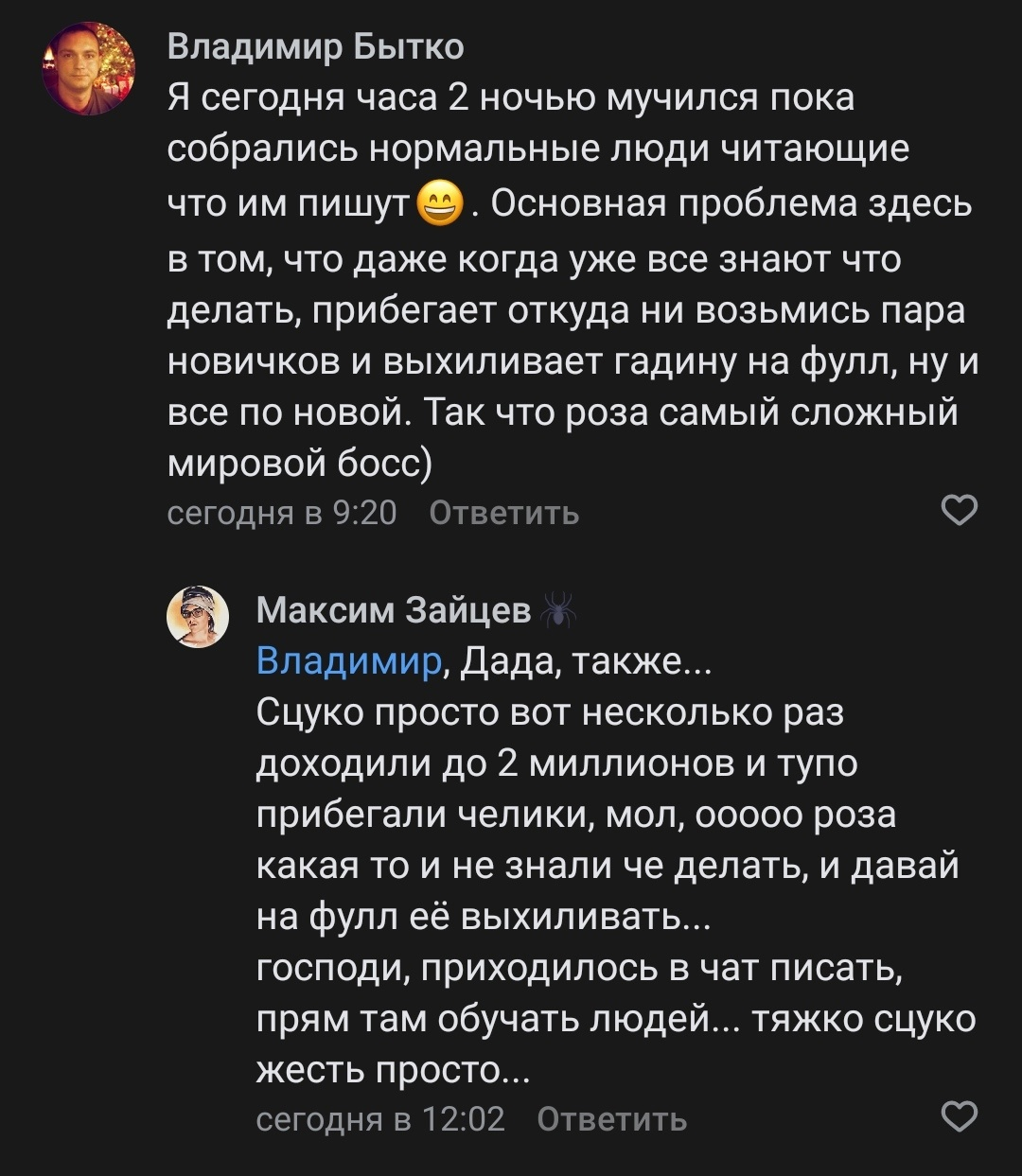Image resolution: width=1022 pixels, height=1176 pixels.
Task: Click the text 'Основная проблема здесь'
Action: [x=731, y=203]
